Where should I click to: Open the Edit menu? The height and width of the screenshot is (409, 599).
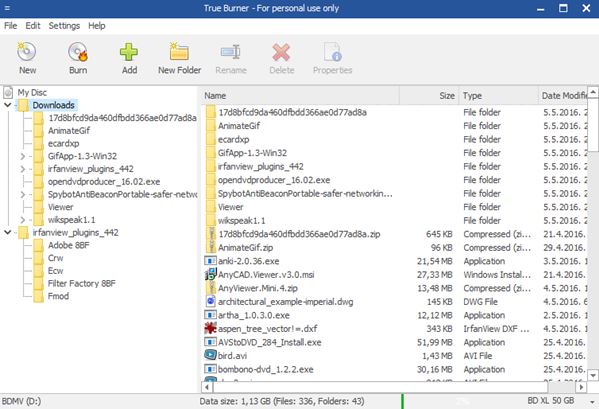33,26
